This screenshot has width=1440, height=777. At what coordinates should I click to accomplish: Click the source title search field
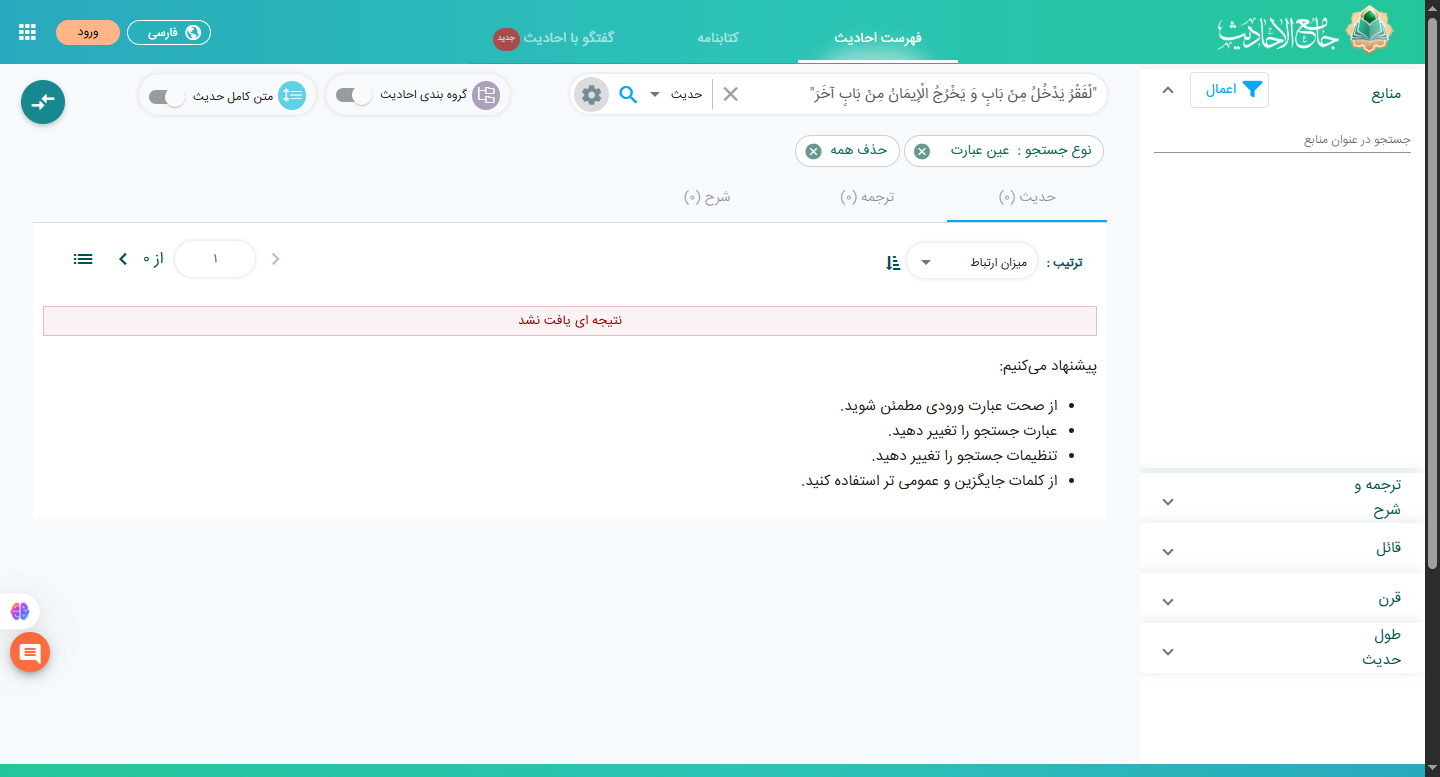(1282, 140)
